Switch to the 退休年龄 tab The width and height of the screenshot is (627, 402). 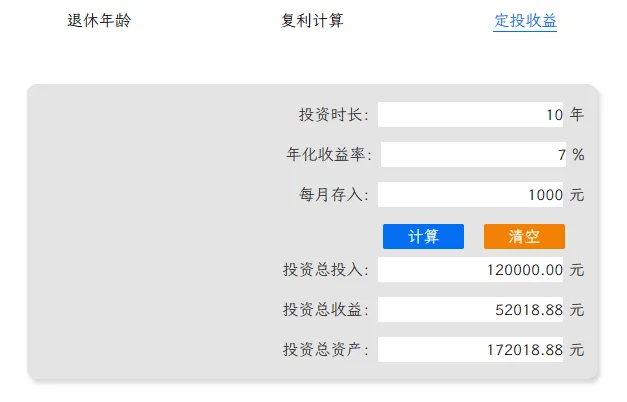[98, 21]
